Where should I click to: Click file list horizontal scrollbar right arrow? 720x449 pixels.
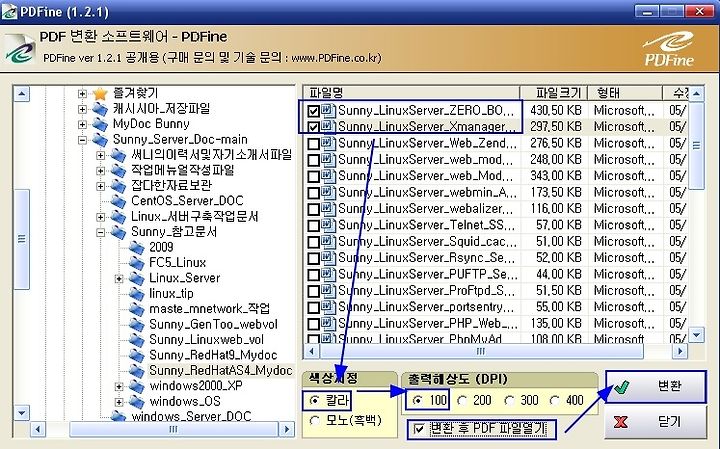pyautogui.click(x=680, y=351)
